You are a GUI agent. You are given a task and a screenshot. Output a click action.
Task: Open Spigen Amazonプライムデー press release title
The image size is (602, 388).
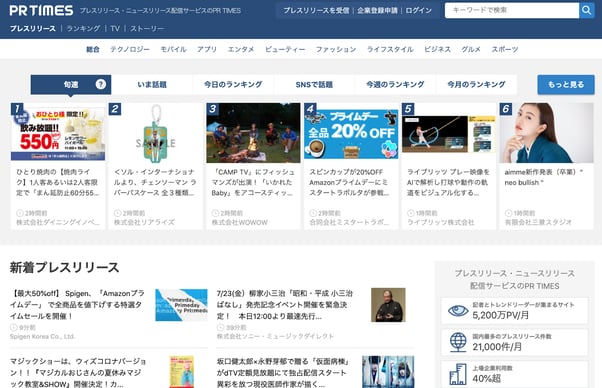click(x=77, y=305)
